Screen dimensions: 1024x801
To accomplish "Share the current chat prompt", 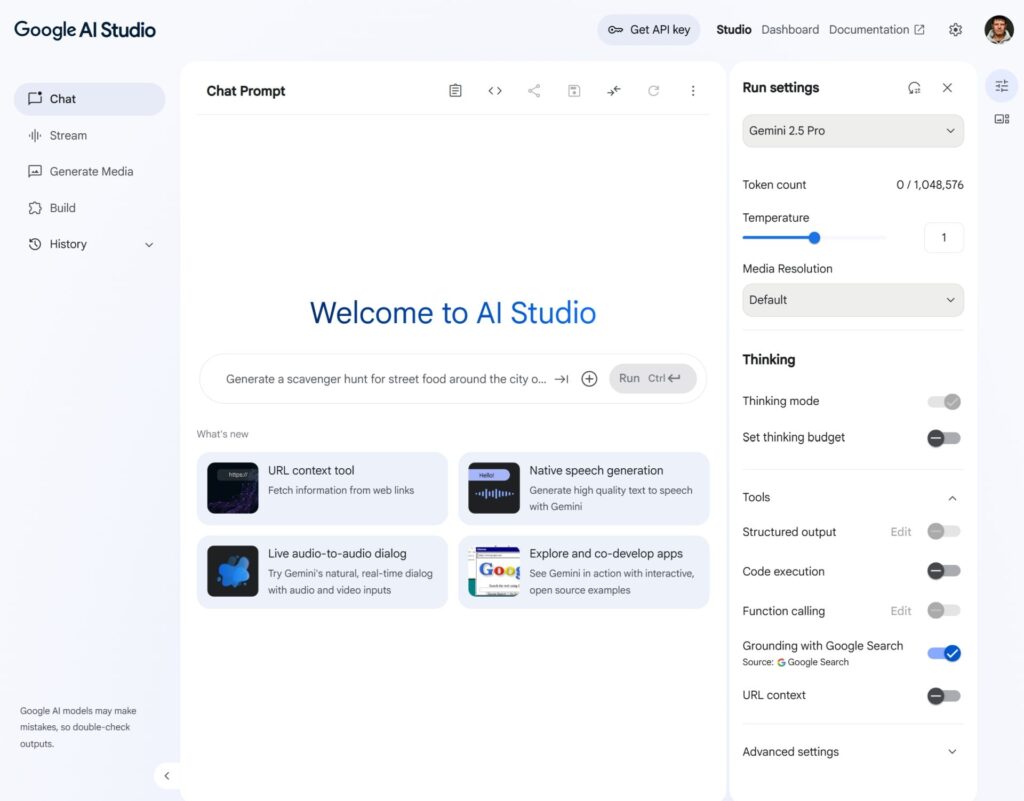I will pos(534,88).
